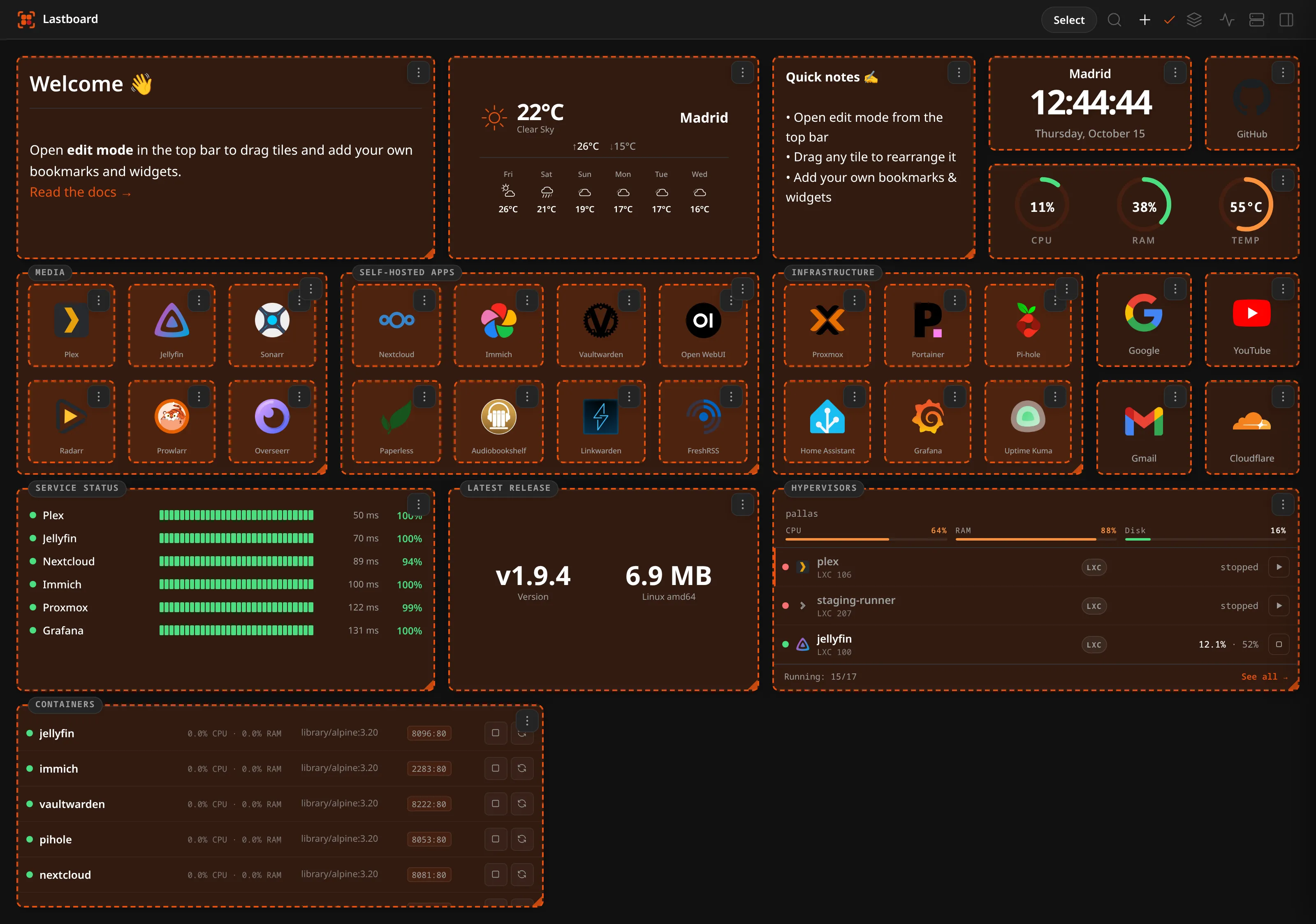The width and height of the screenshot is (1316, 924).
Task: Toggle the sidebar panel icon
Action: coord(1286,20)
